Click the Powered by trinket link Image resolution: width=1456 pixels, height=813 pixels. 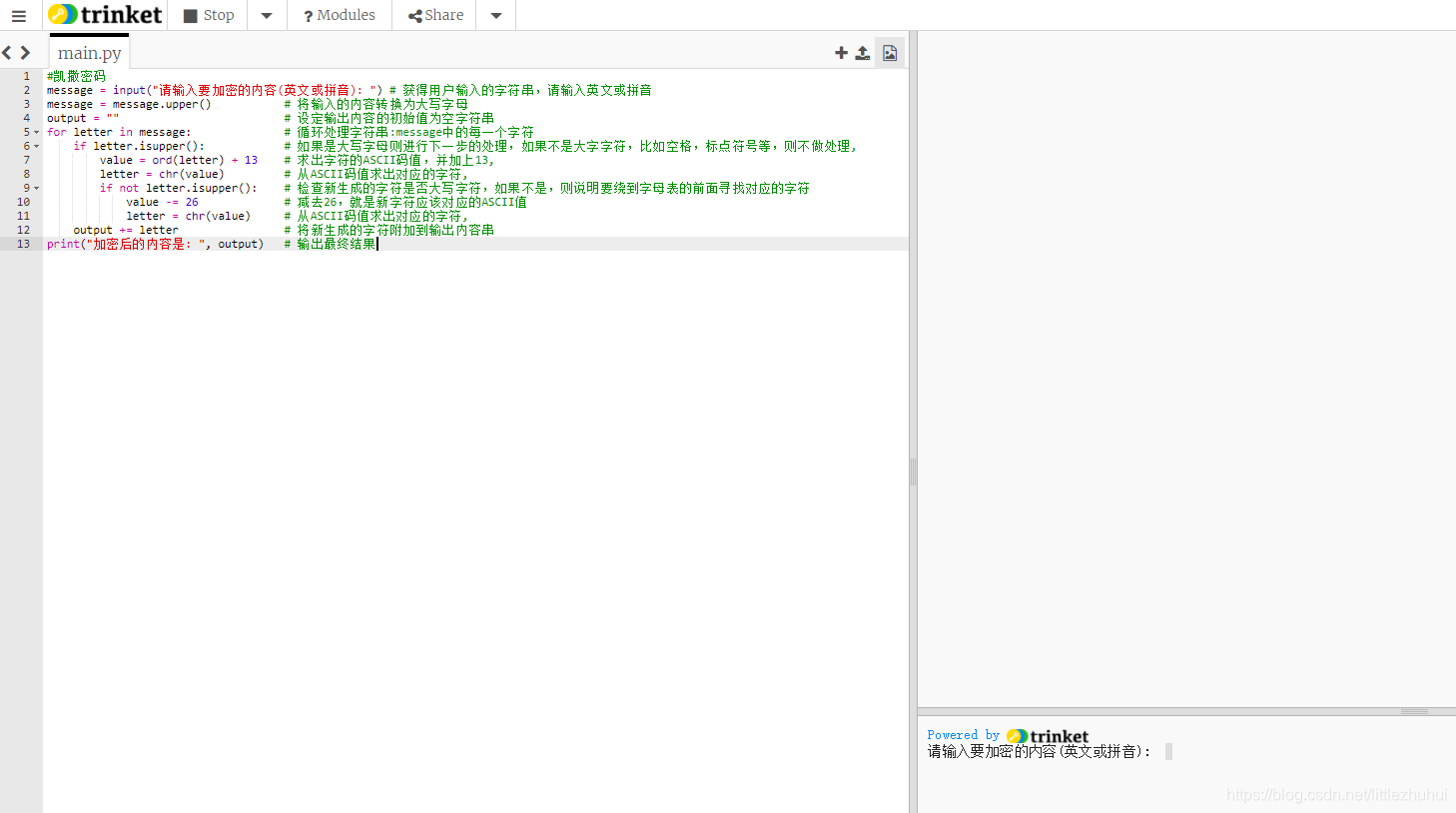pyautogui.click(x=1008, y=735)
